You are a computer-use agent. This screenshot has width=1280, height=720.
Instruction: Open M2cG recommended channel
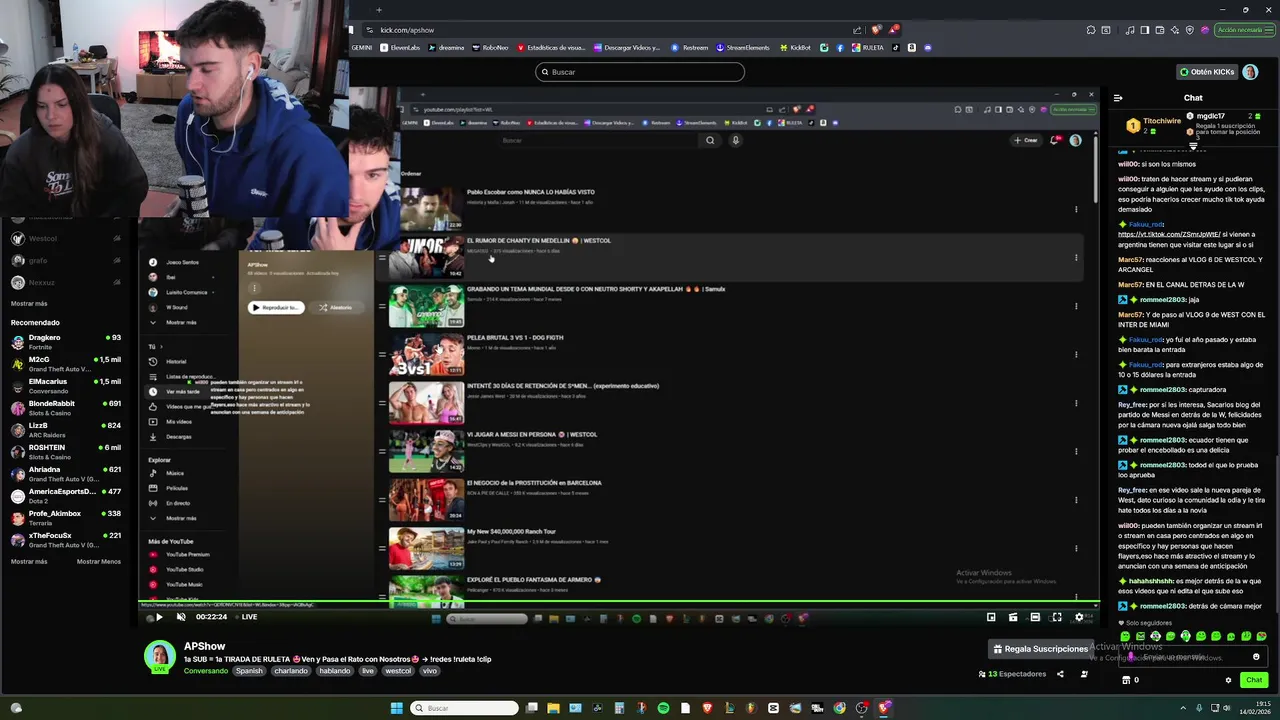[65, 363]
